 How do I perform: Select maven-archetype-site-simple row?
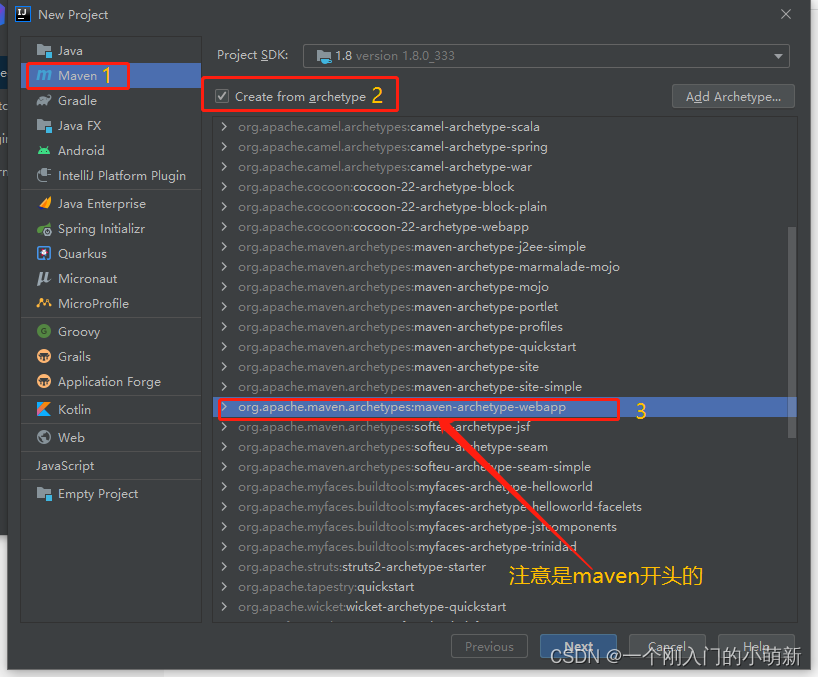(504, 387)
